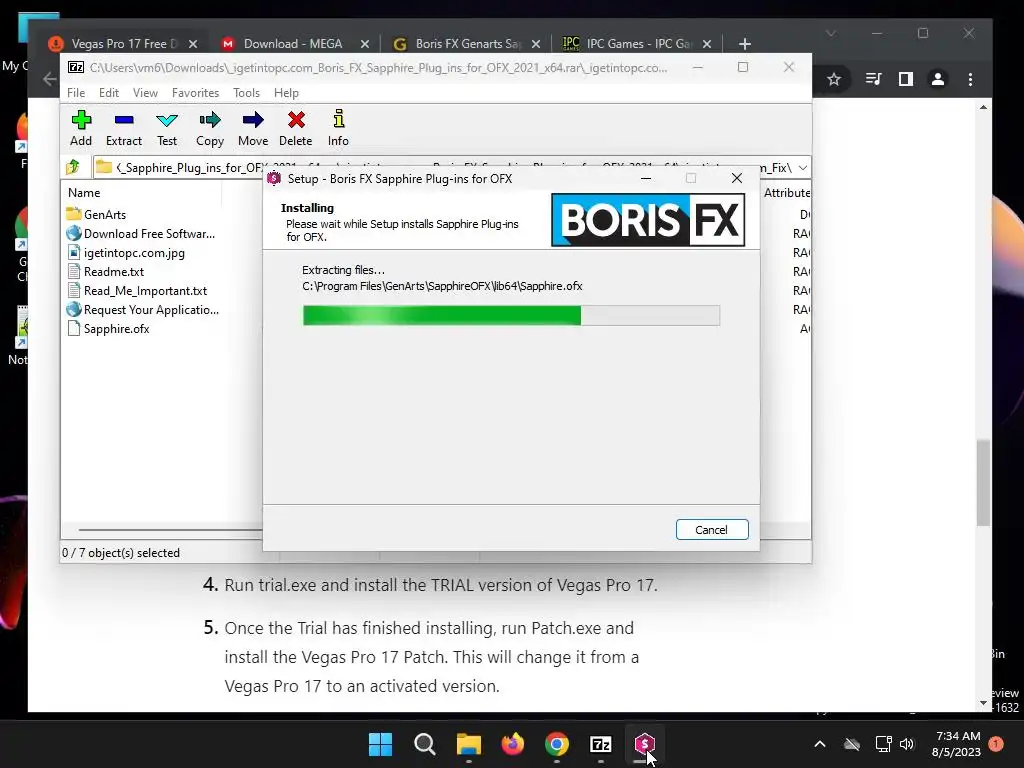The width and height of the screenshot is (1024, 768).
Task: Select Sapphire.ofx file in the list
Action: (108, 328)
